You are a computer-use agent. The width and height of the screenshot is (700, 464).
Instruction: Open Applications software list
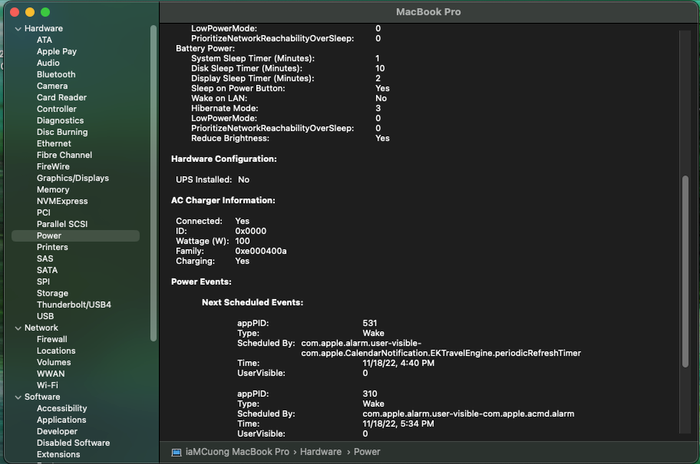[x=61, y=420]
